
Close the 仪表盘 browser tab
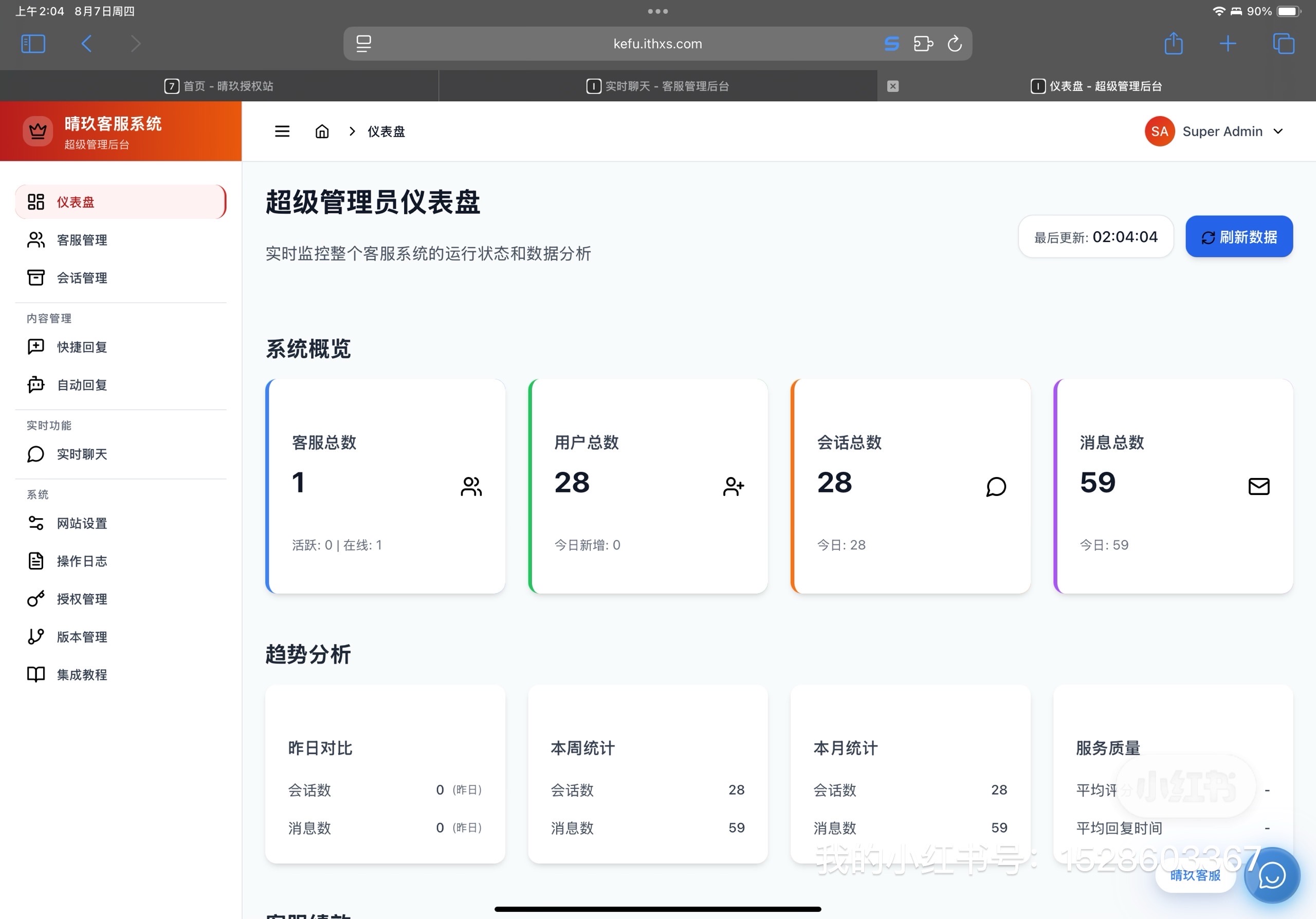pyautogui.click(x=892, y=86)
